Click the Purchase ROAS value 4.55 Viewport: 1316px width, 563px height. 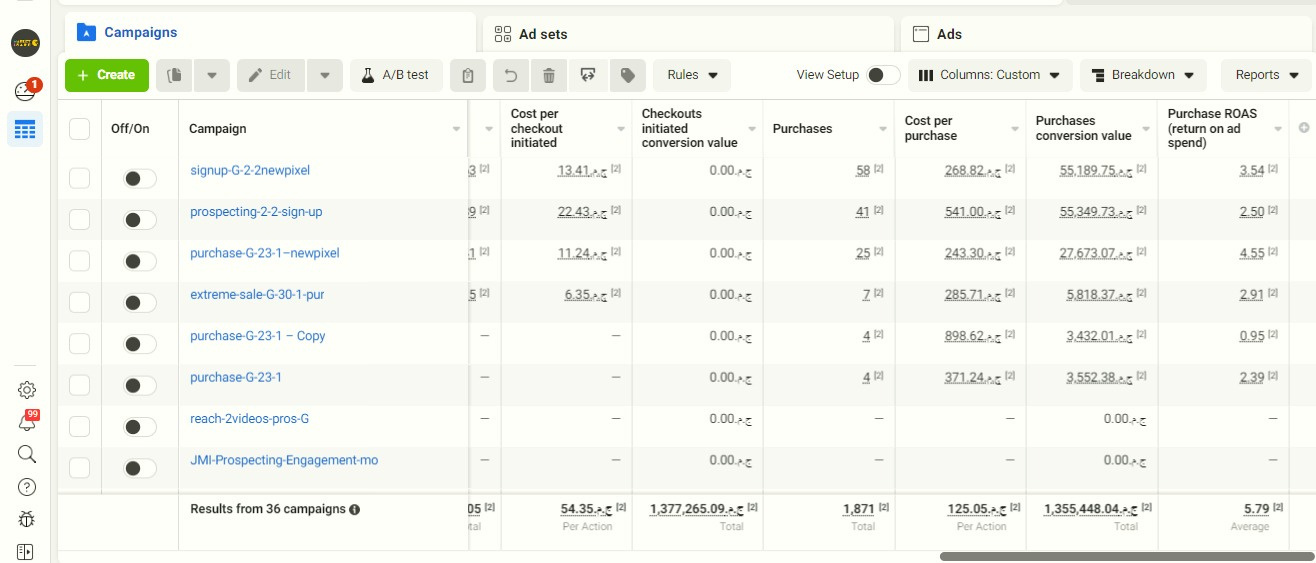[x=1252, y=254]
